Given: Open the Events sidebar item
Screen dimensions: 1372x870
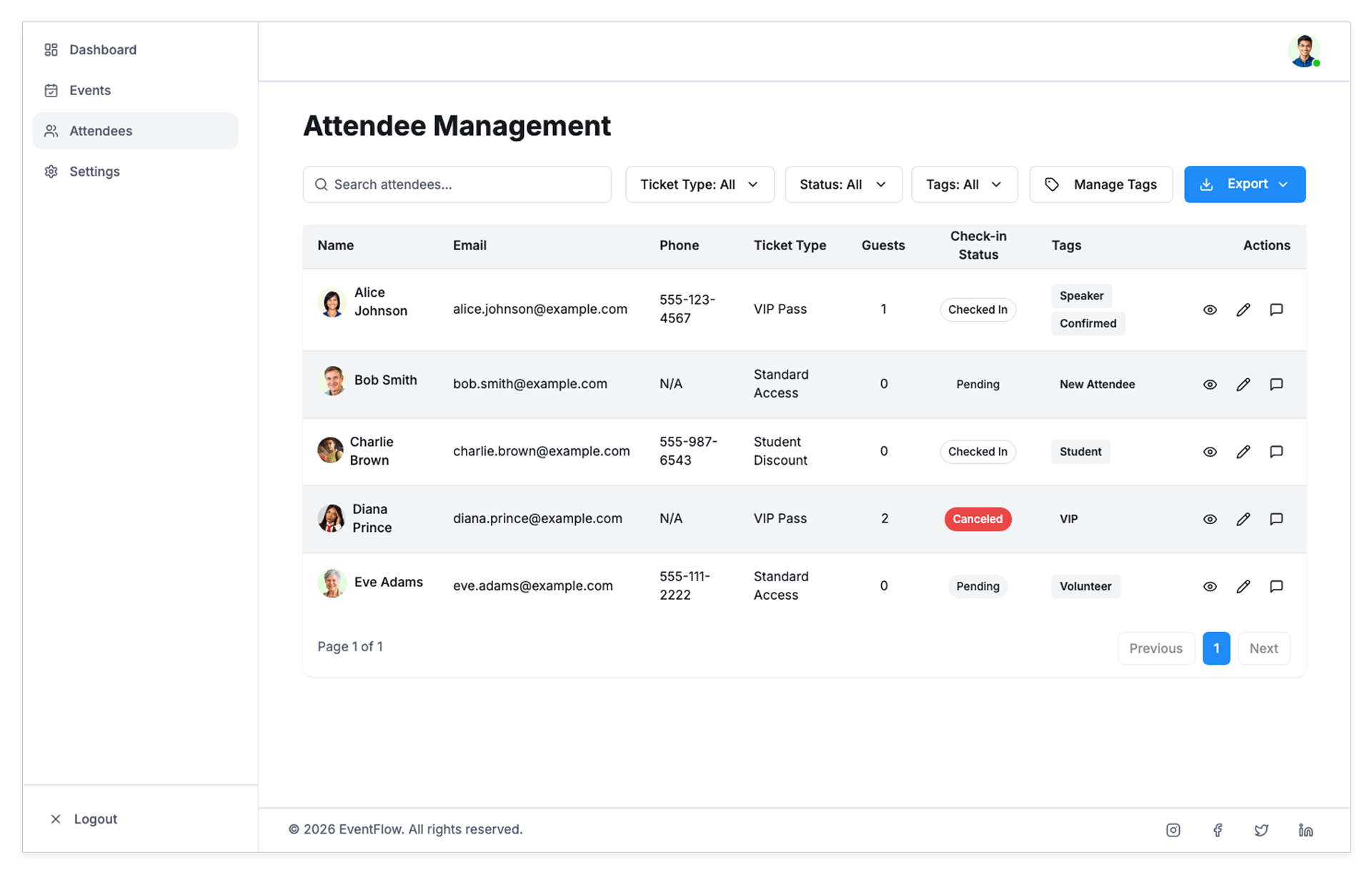Looking at the screenshot, I should pos(90,91).
